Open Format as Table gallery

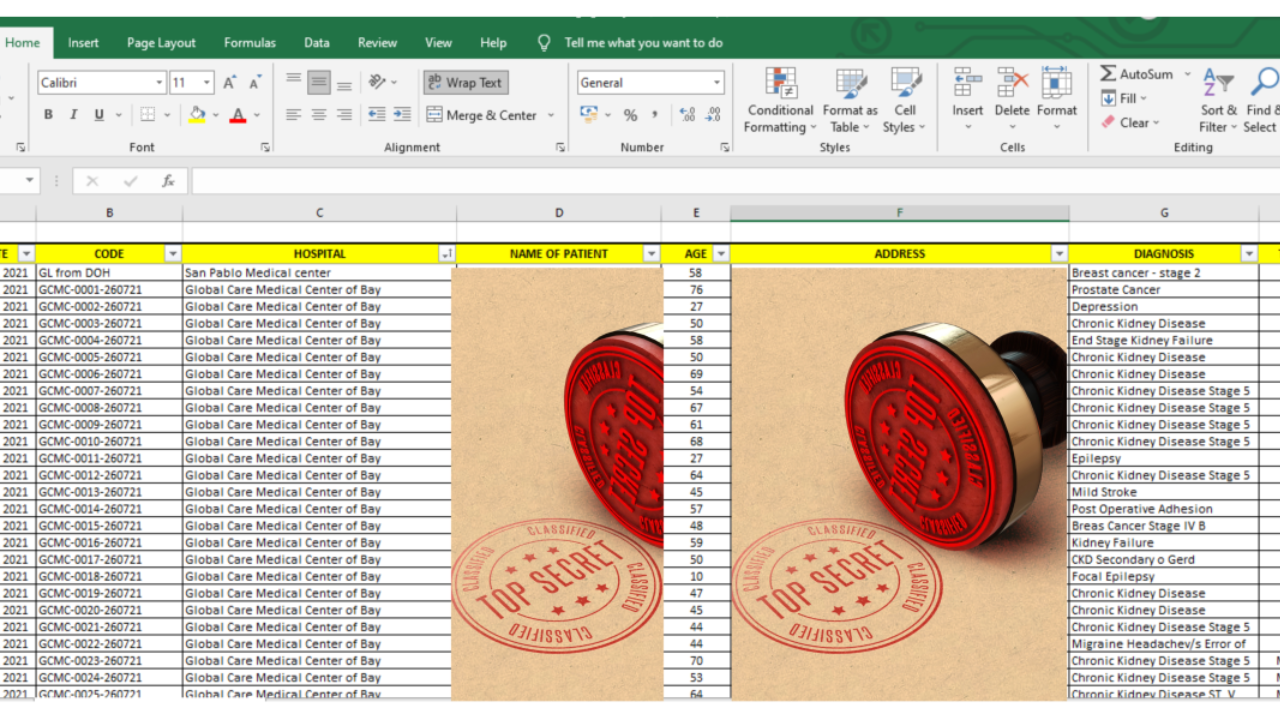coord(850,100)
